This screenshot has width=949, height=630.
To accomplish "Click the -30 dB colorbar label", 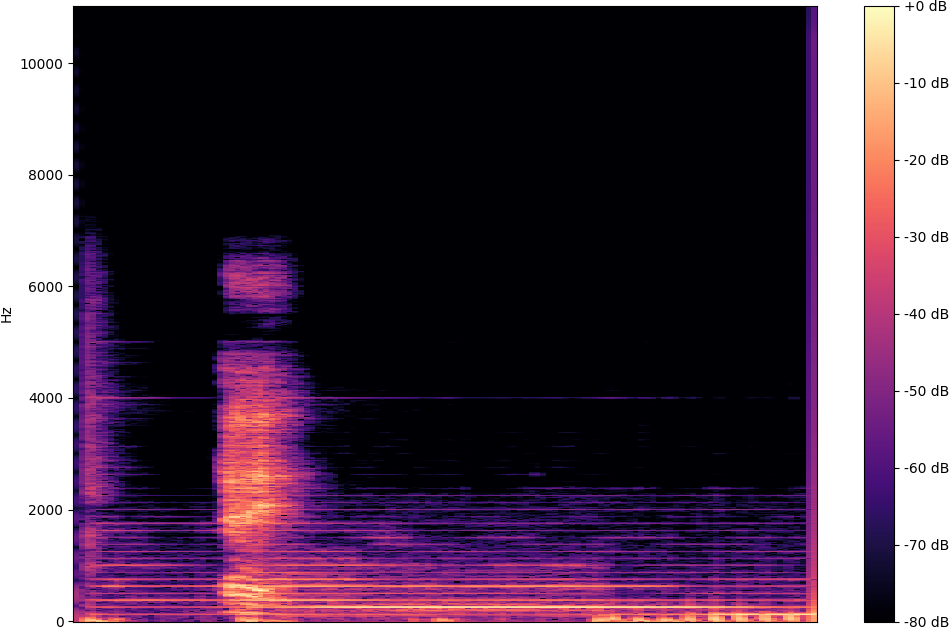I will tap(926, 237).
